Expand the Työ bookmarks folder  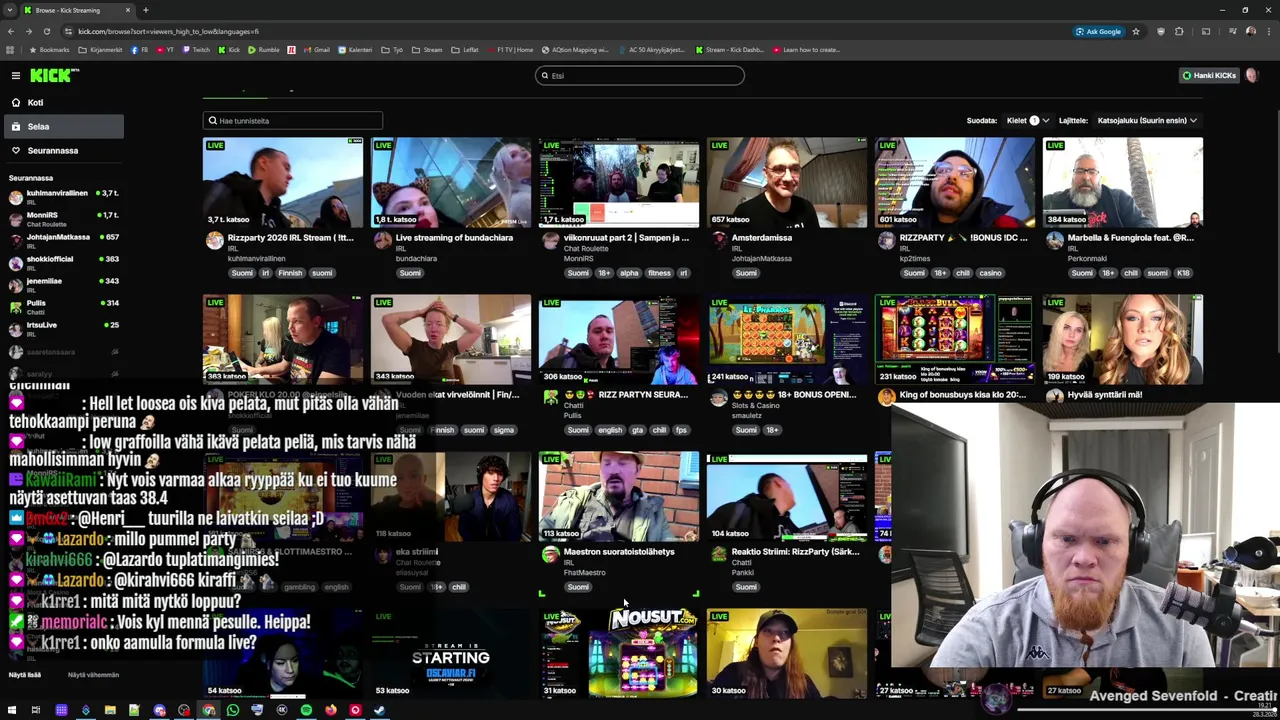pyautogui.click(x=392, y=49)
